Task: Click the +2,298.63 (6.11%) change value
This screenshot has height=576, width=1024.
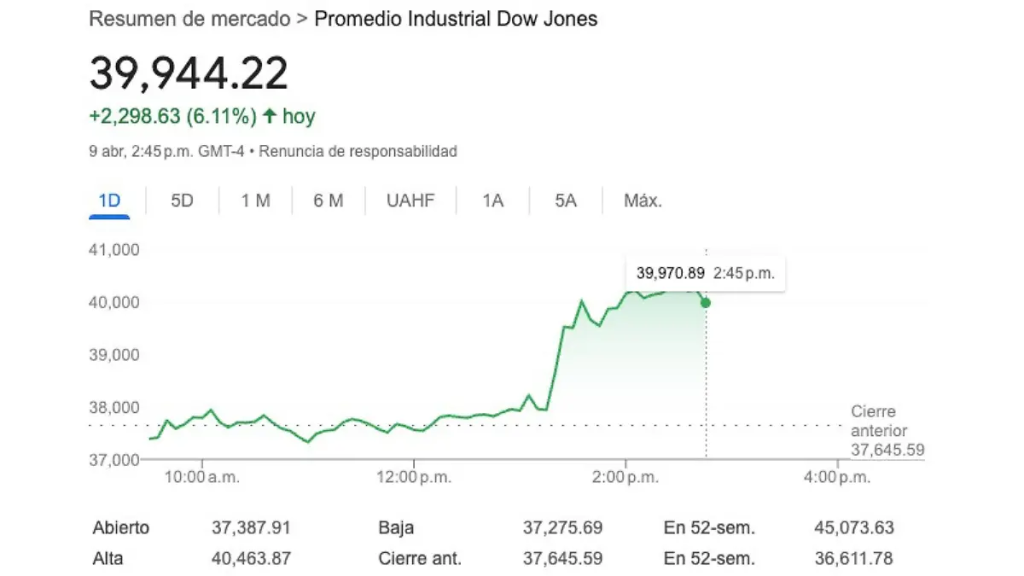Action: [173, 117]
